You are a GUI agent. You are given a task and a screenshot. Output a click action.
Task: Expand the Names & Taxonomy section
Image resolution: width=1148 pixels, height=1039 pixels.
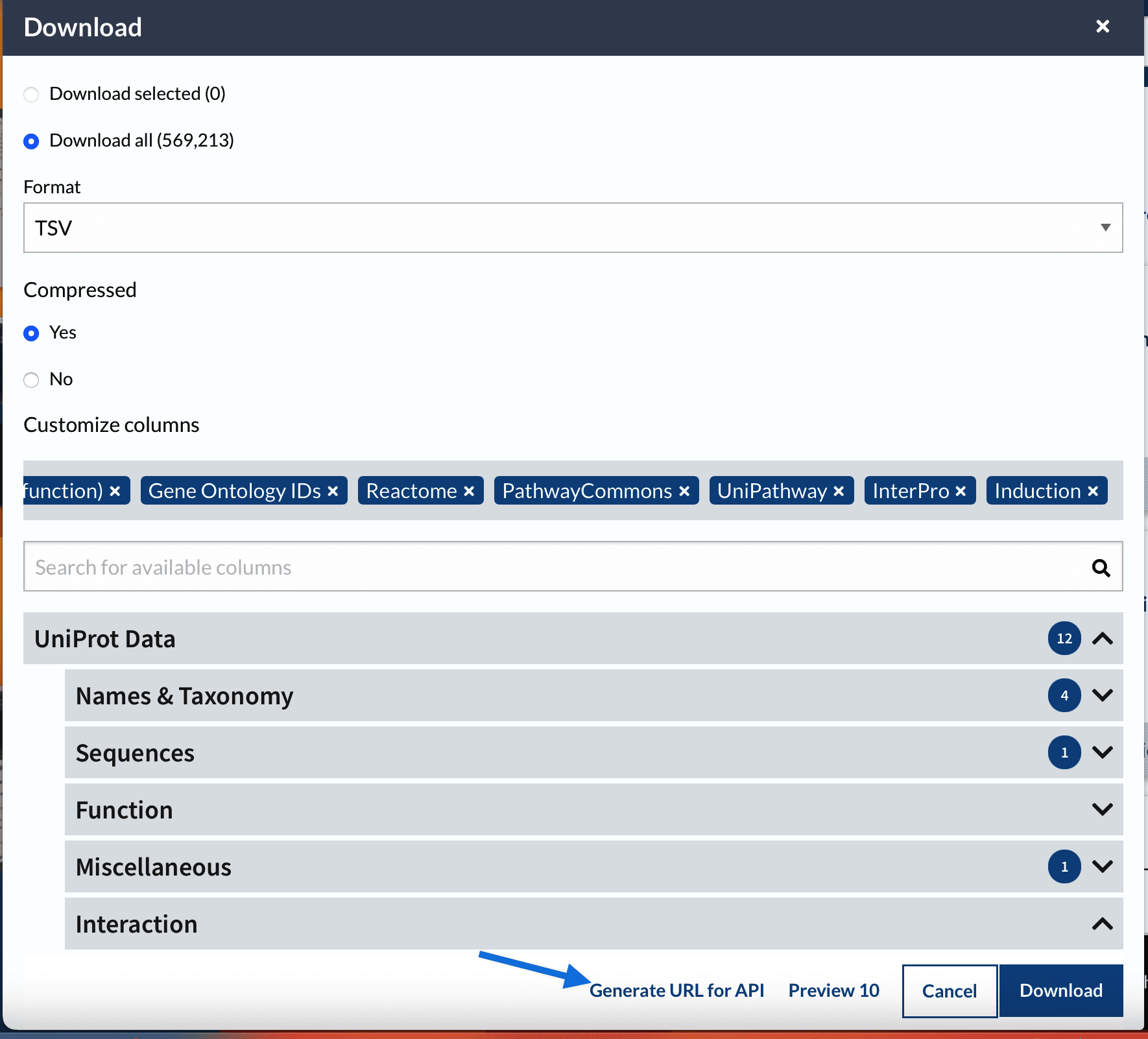(x=1103, y=695)
